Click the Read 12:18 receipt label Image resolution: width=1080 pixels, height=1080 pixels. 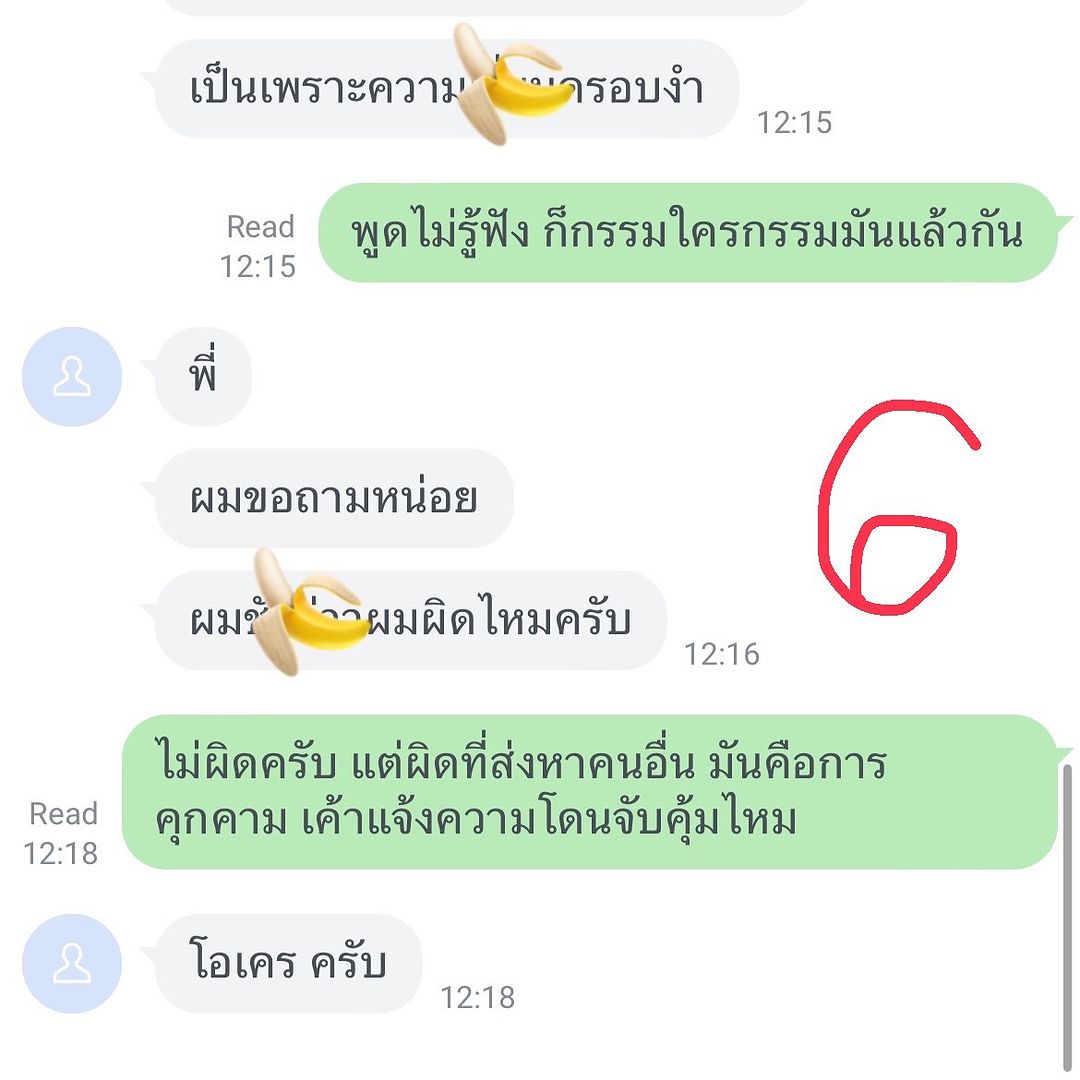[x=61, y=833]
